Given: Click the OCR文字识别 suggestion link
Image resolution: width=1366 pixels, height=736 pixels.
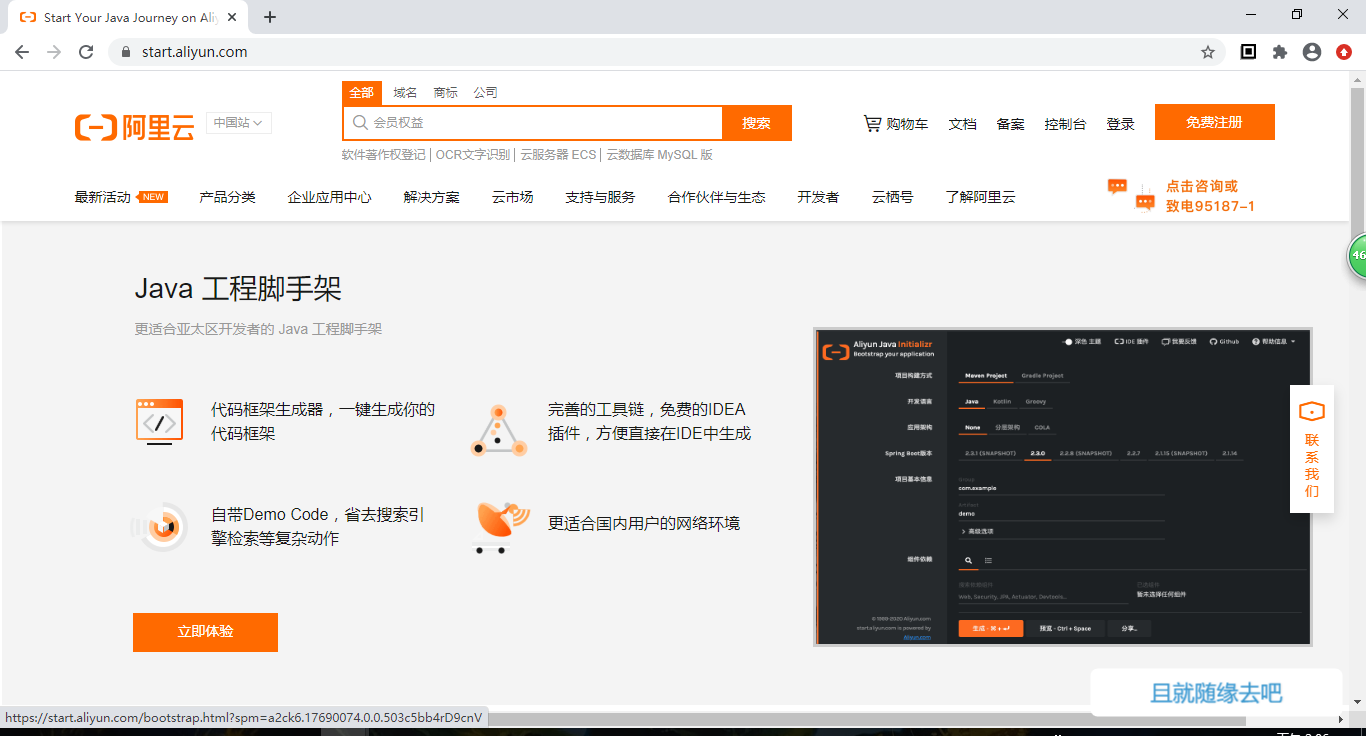Looking at the screenshot, I should [473, 155].
